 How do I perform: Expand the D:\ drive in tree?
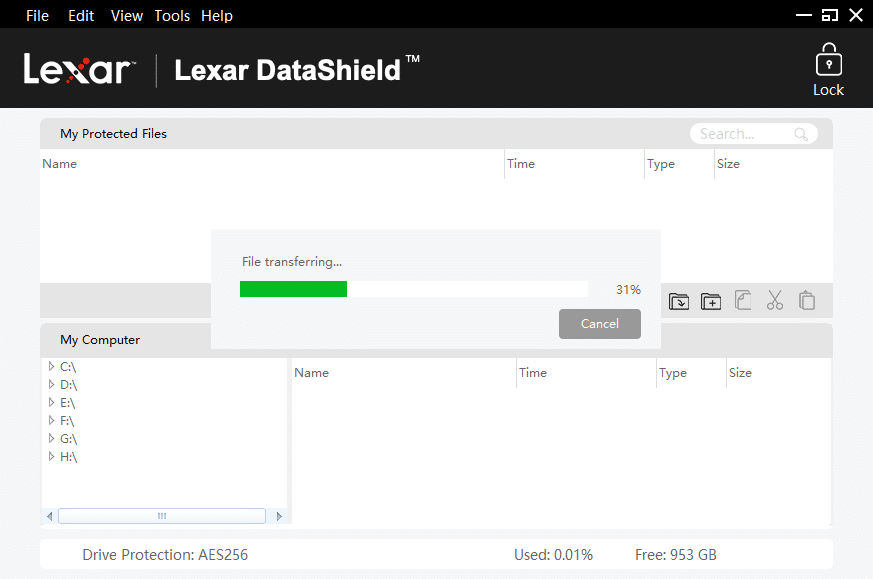click(x=51, y=385)
